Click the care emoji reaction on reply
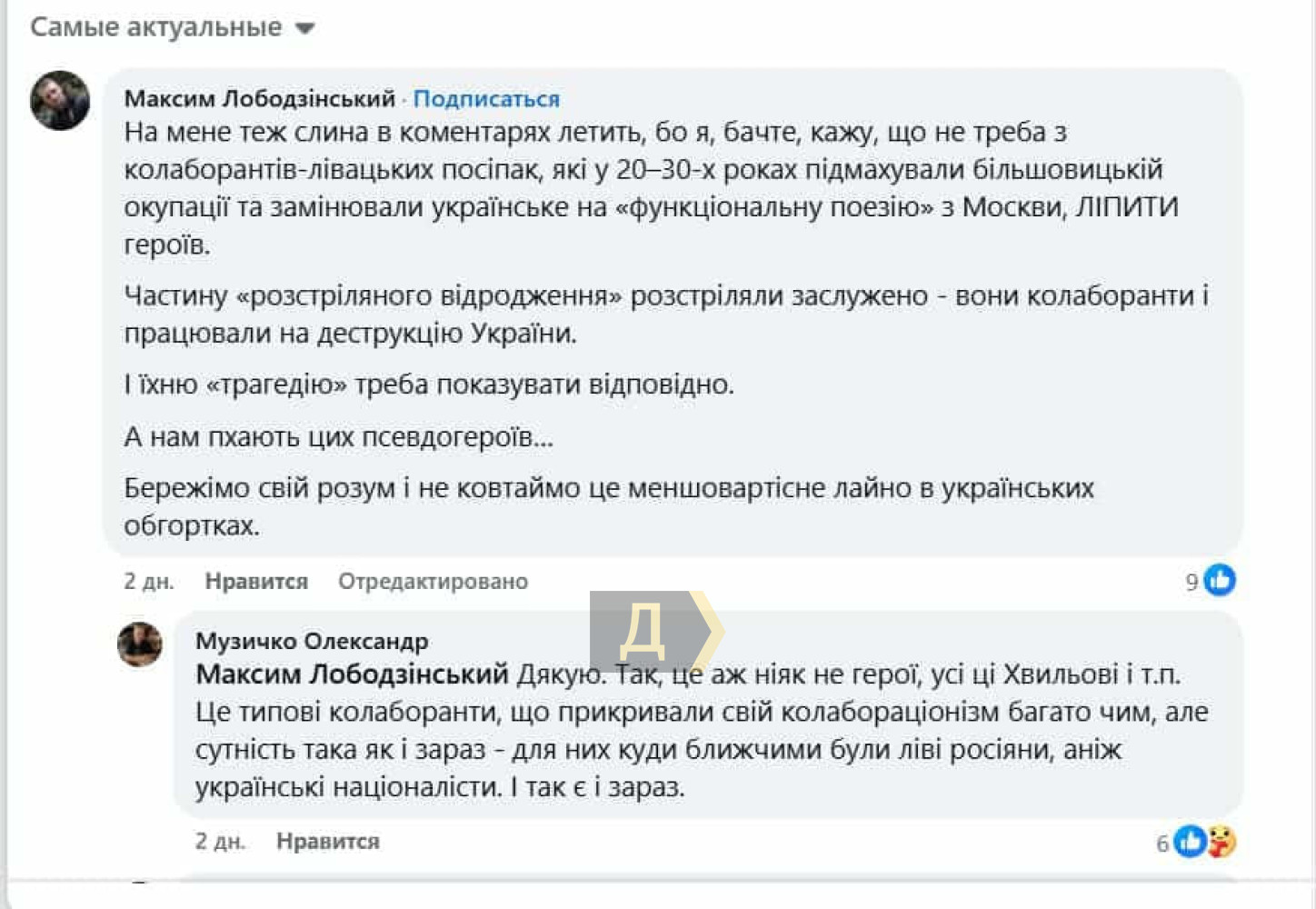Image resolution: width=1316 pixels, height=909 pixels. pos(1222,842)
